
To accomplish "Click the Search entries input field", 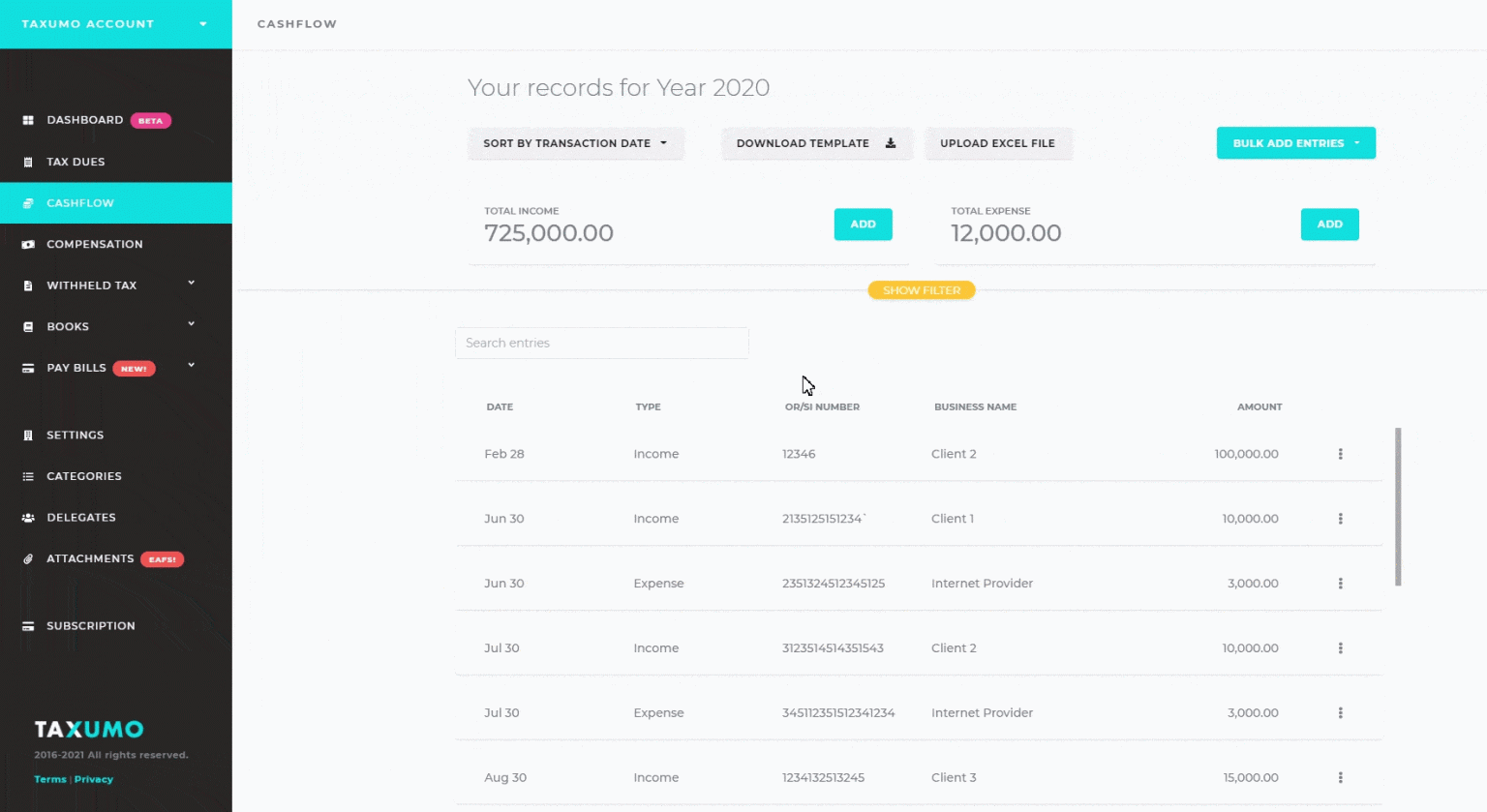I will coord(601,343).
